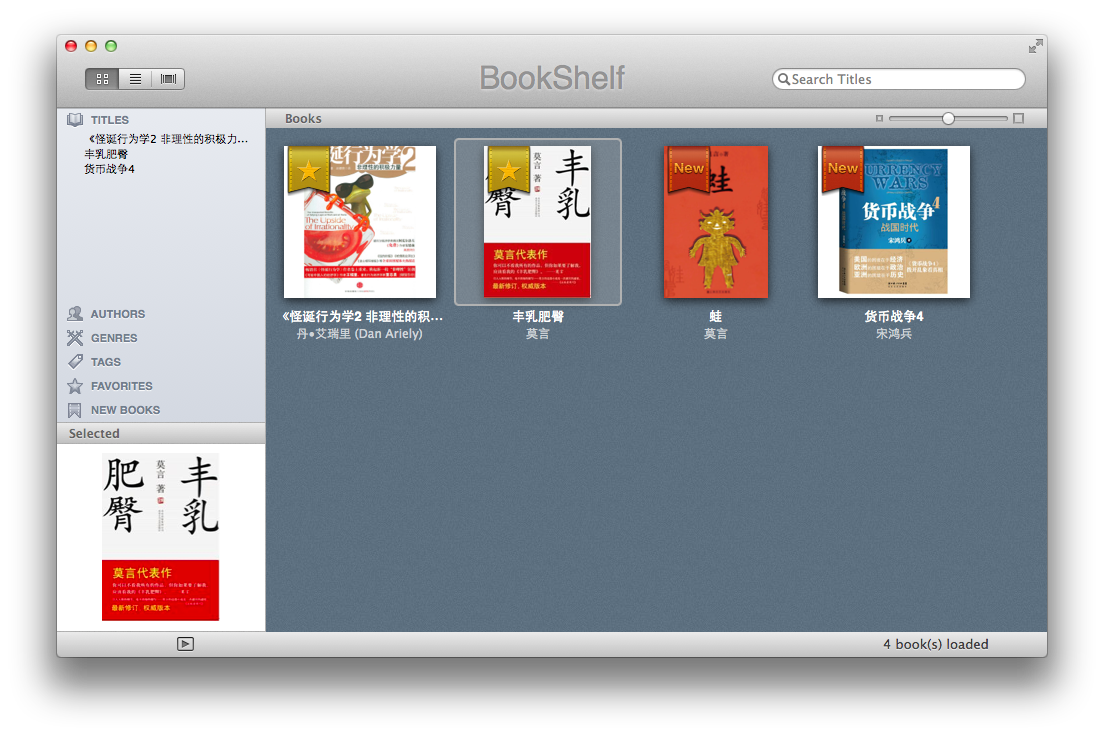Click the 4 book(s) loaded status
Viewport: 1104px width, 736px height.
936,644
